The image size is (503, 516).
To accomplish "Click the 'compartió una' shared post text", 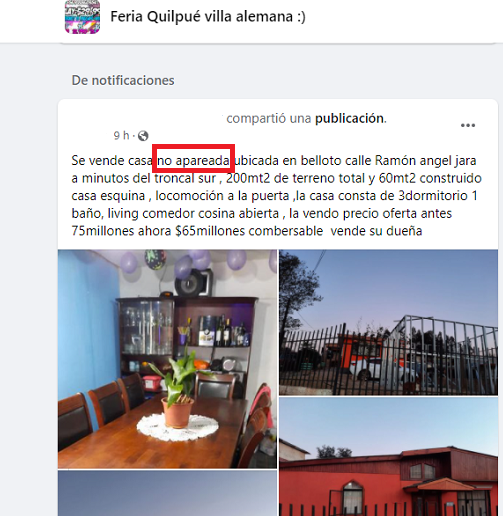I will [269, 118].
